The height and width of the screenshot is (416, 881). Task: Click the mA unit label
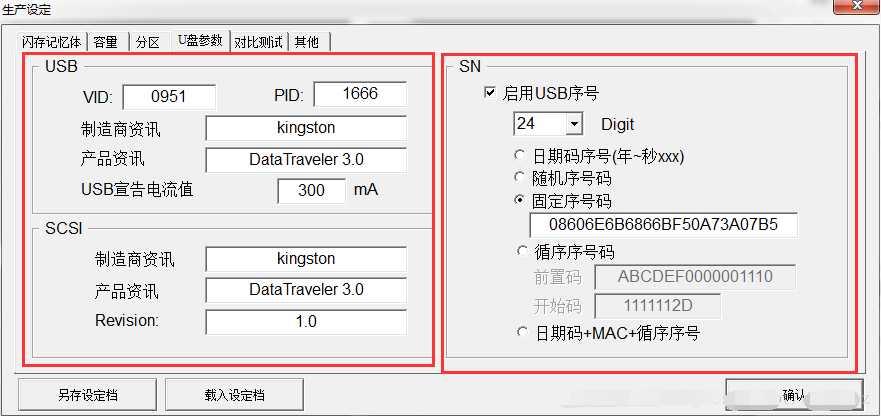click(366, 190)
